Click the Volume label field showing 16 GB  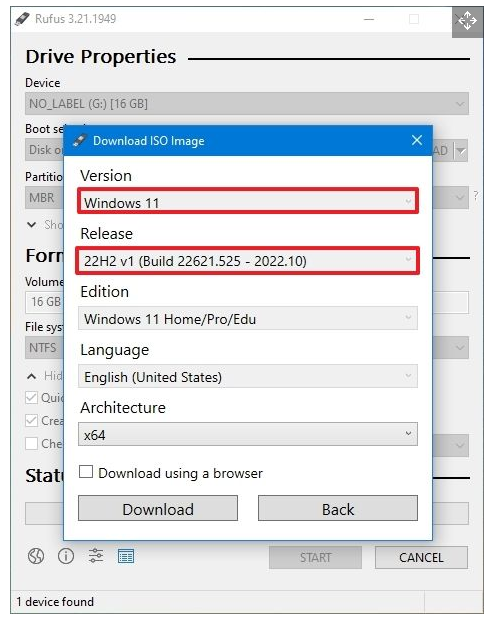tap(45, 302)
